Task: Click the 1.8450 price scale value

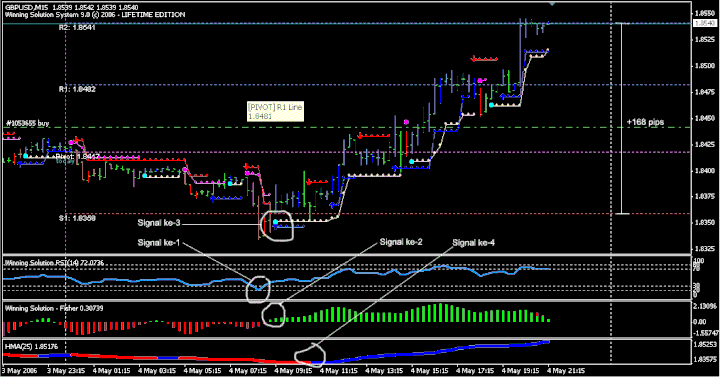Action: [x=705, y=118]
